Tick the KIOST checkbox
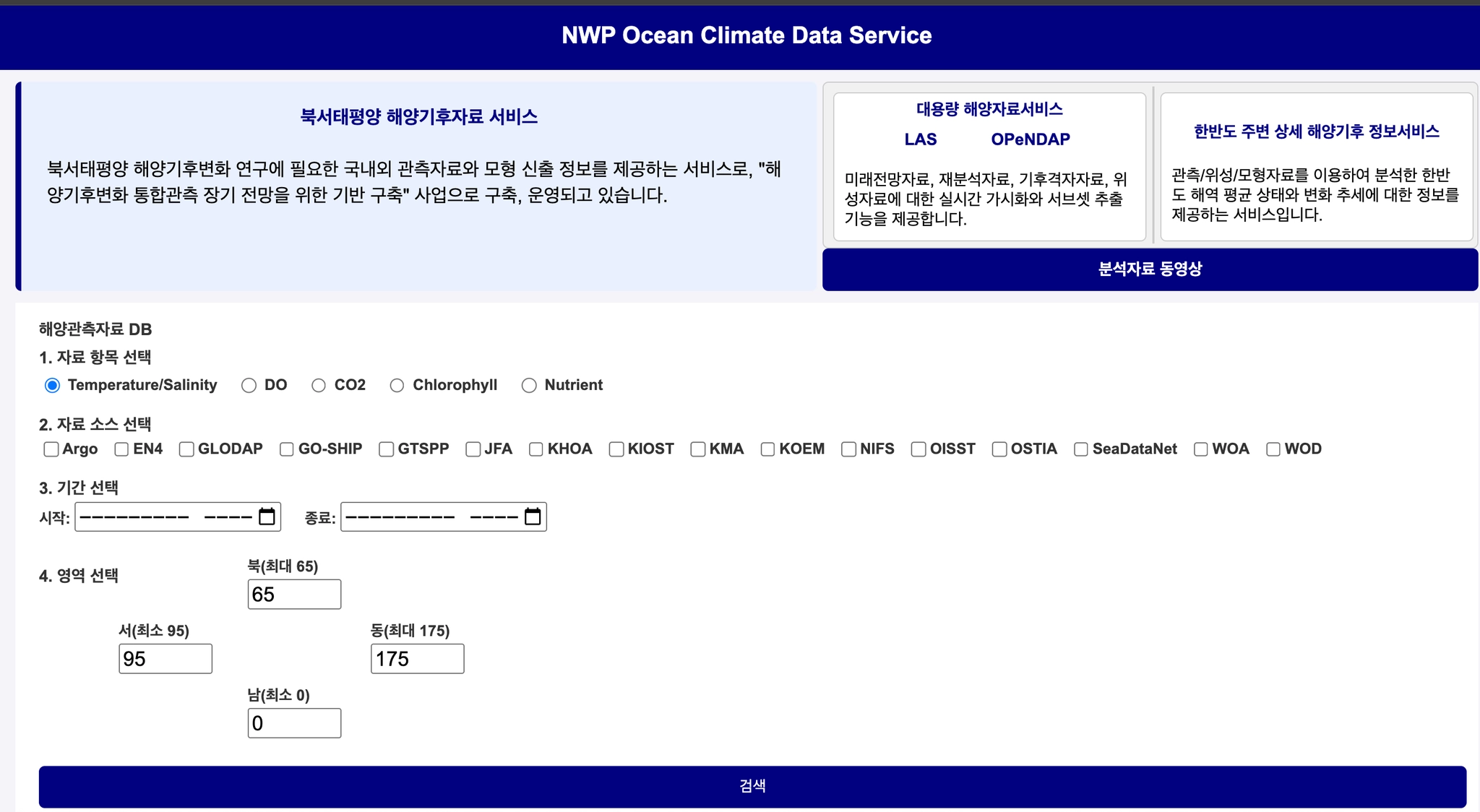The width and height of the screenshot is (1480, 812). coord(616,449)
